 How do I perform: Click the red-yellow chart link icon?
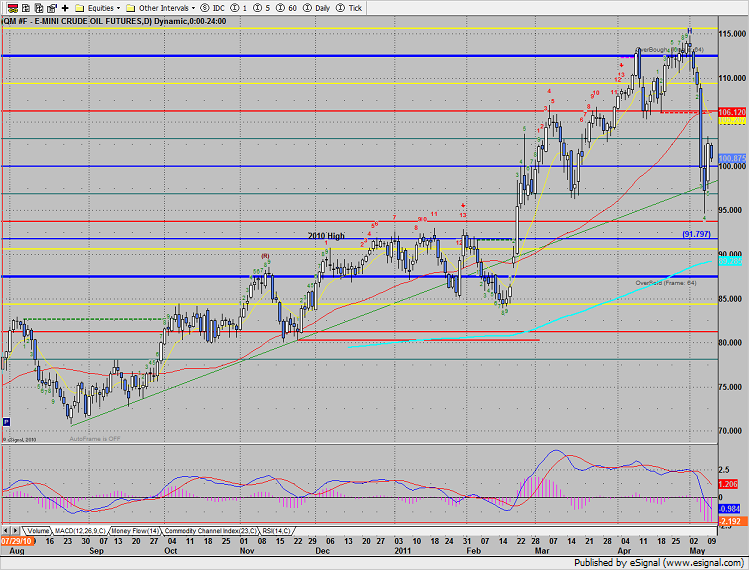point(13,8)
